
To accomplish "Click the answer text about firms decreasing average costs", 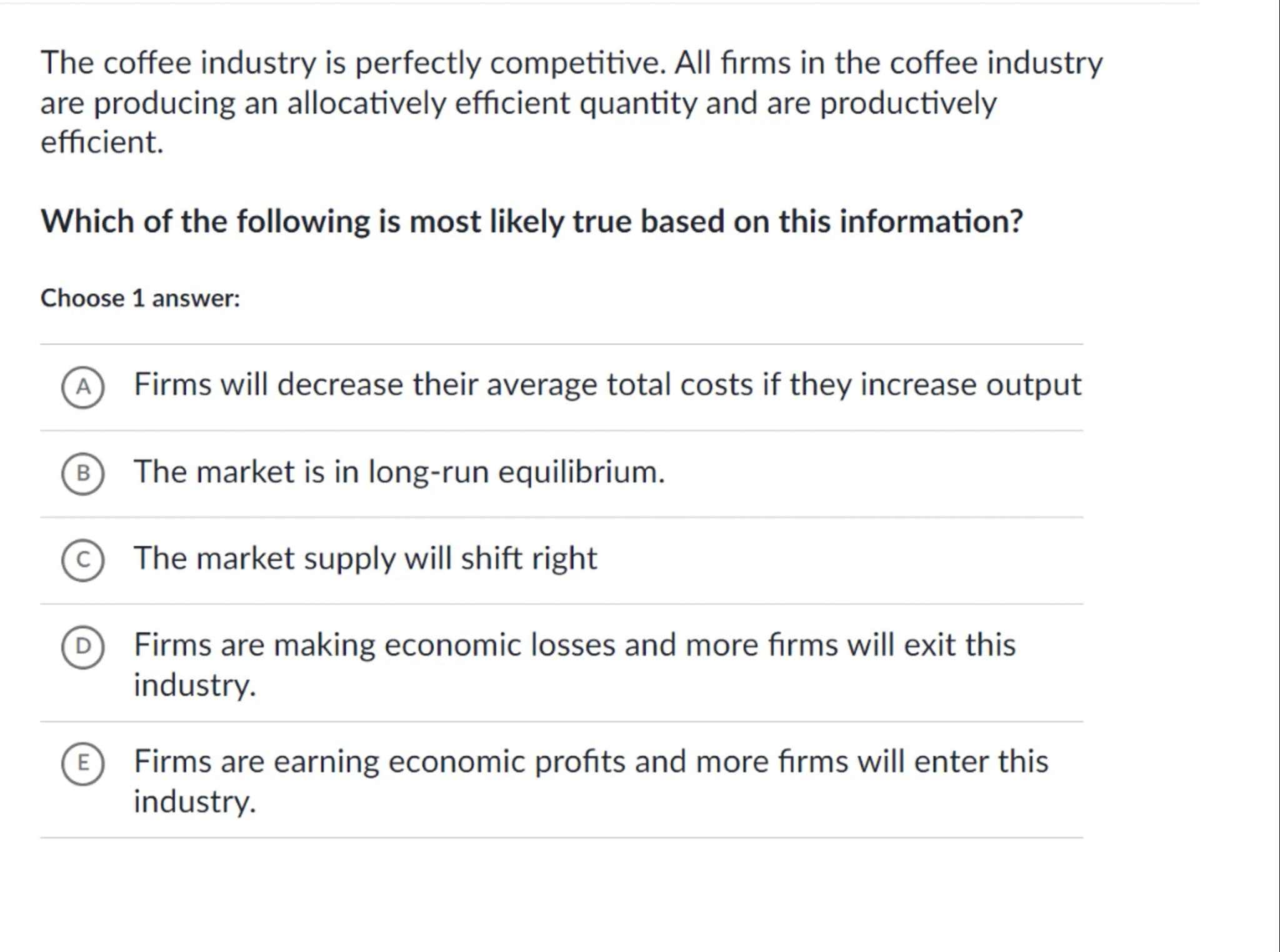I will click(606, 384).
